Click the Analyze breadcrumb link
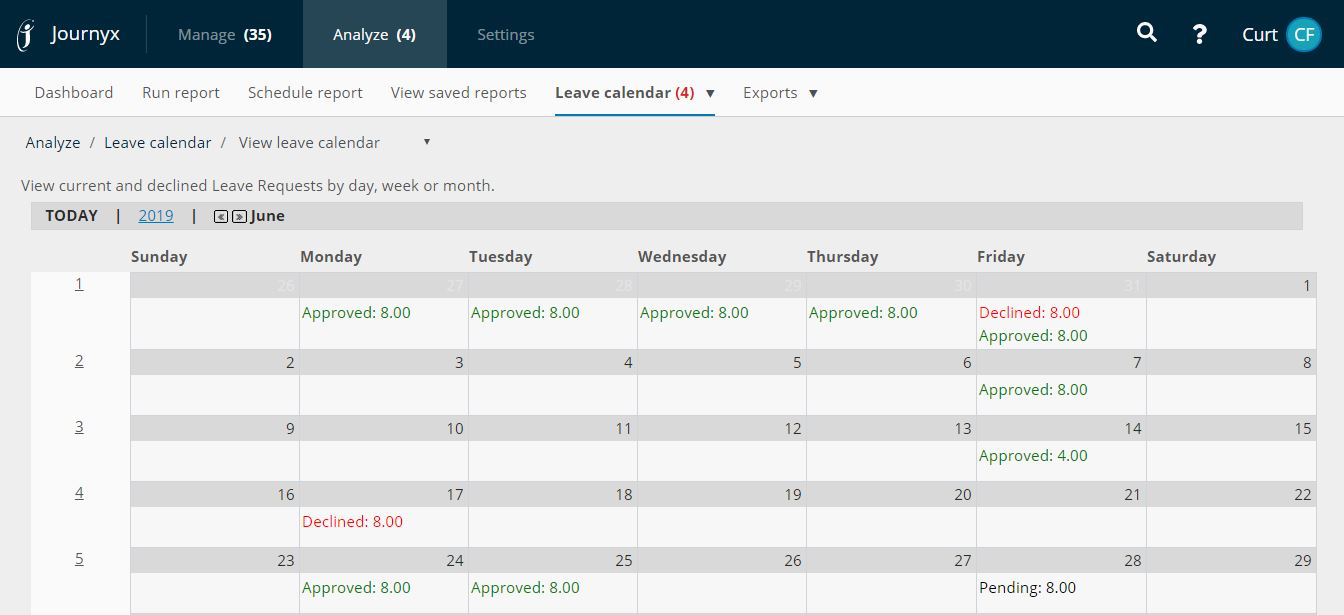The width and height of the screenshot is (1344, 615). [x=53, y=142]
